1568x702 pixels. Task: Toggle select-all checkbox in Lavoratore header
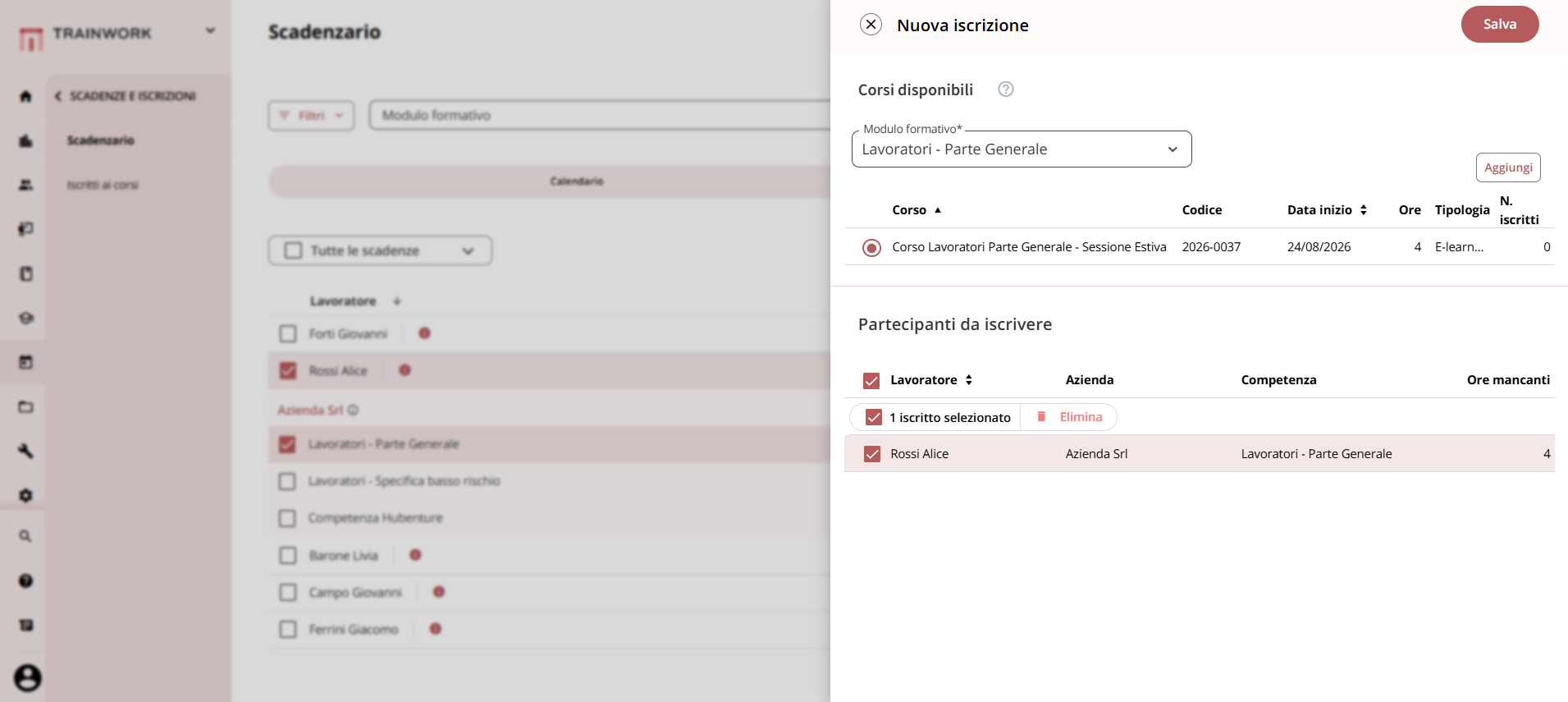871,380
